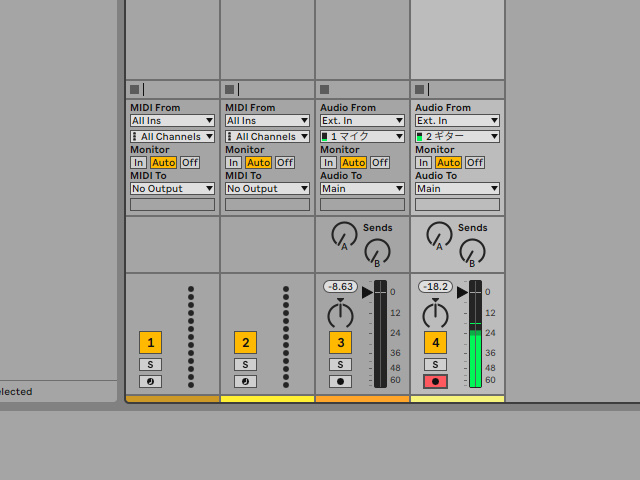This screenshot has width=640, height=480.
Task: Click track 3's clip stop square
Action: pos(324,90)
